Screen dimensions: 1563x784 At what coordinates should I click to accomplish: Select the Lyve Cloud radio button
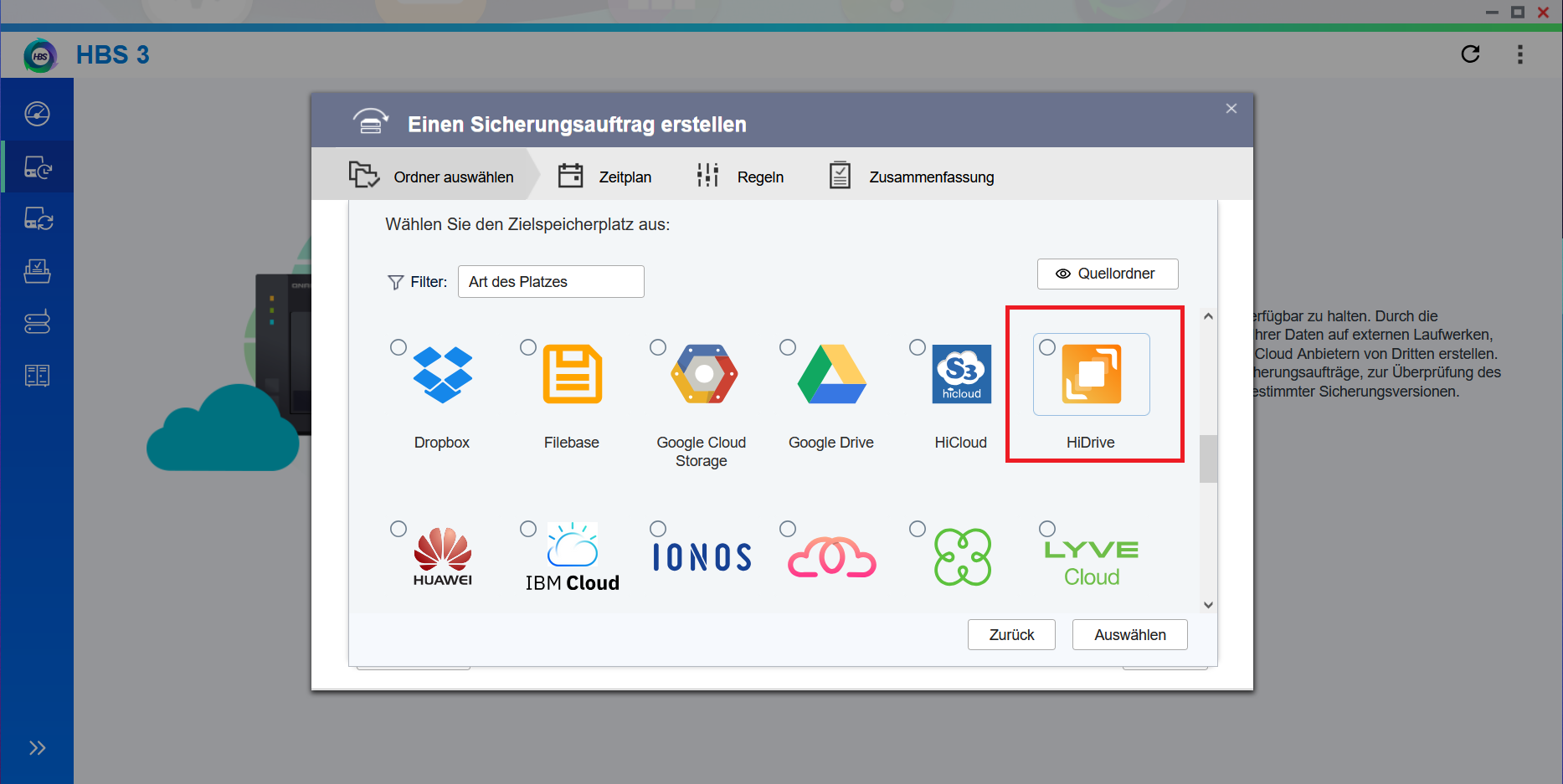(x=1047, y=529)
